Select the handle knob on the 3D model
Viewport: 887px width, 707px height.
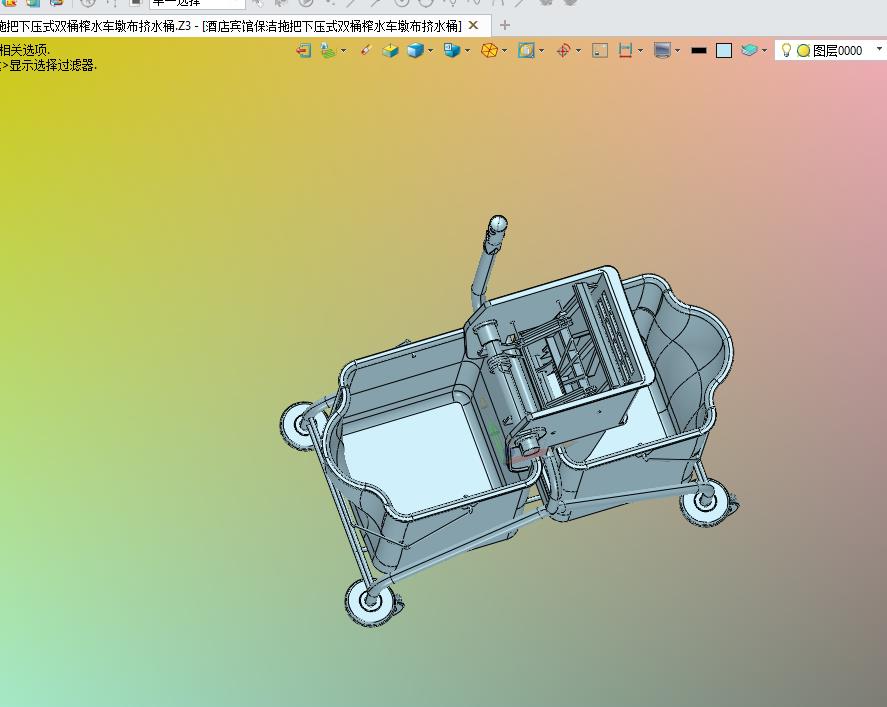(x=498, y=223)
